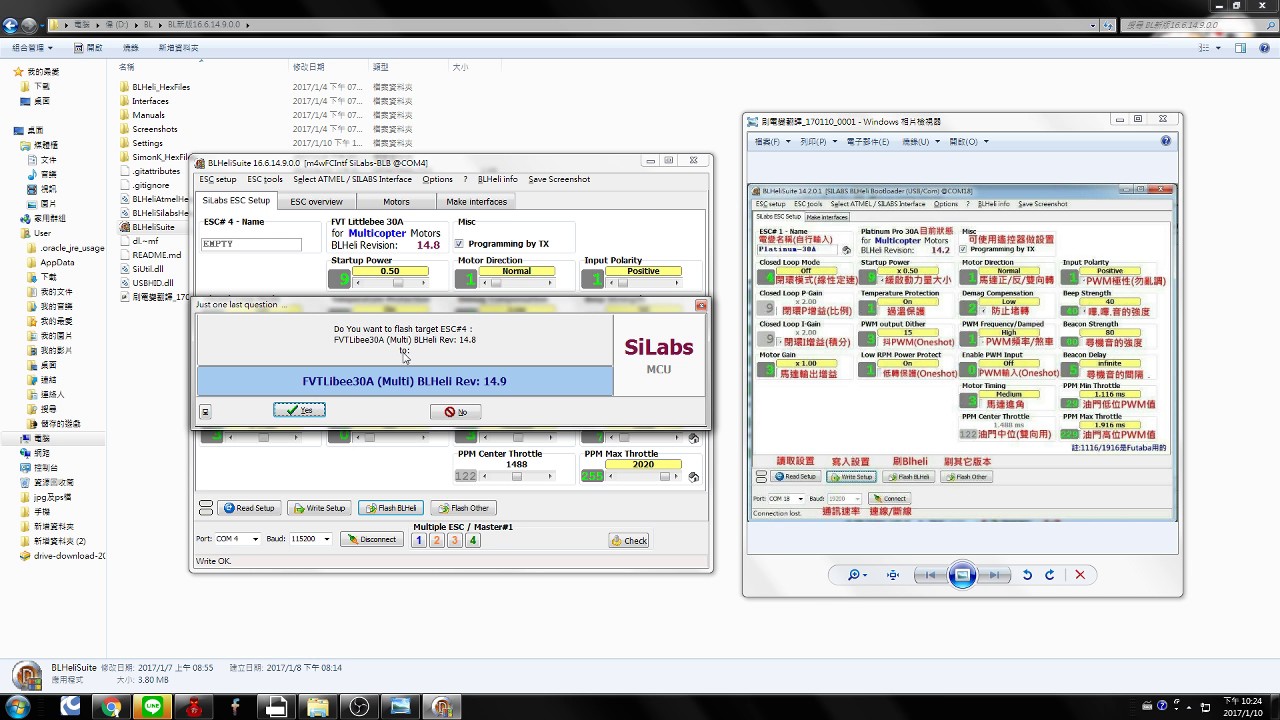Open the LINE app from the taskbar
This screenshot has width=1280, height=720.
(152, 706)
